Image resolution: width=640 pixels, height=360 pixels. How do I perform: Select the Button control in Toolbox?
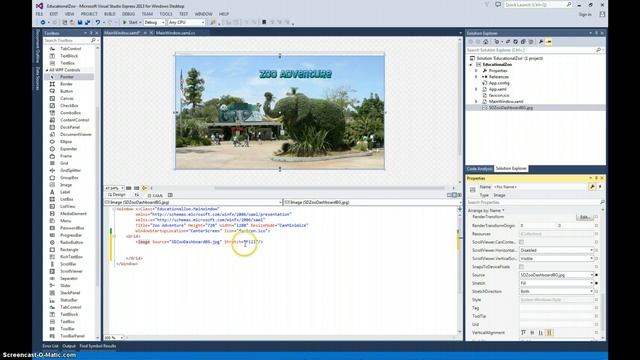[x=69, y=91]
